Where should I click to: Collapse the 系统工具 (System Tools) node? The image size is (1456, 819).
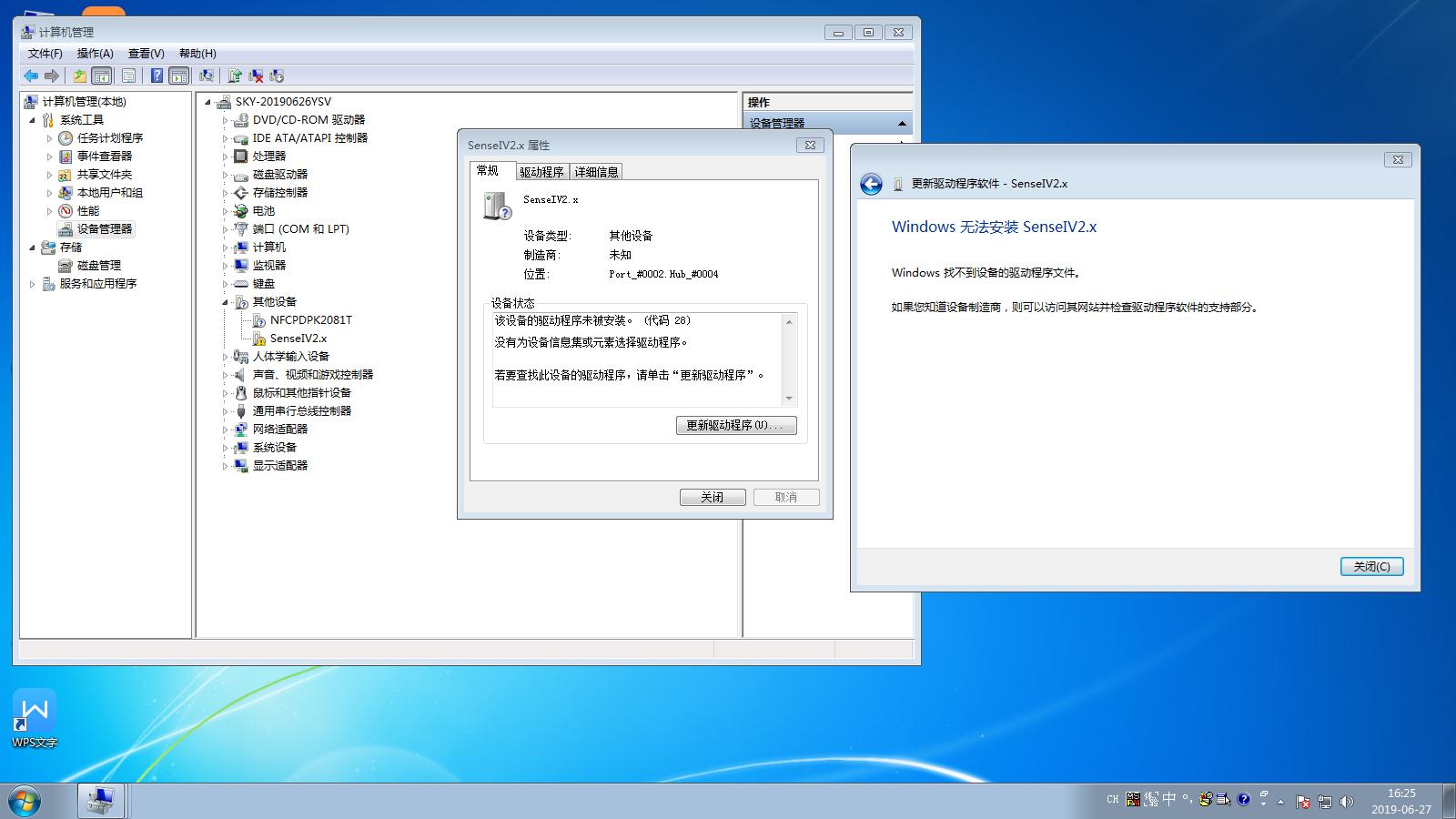click(33, 119)
